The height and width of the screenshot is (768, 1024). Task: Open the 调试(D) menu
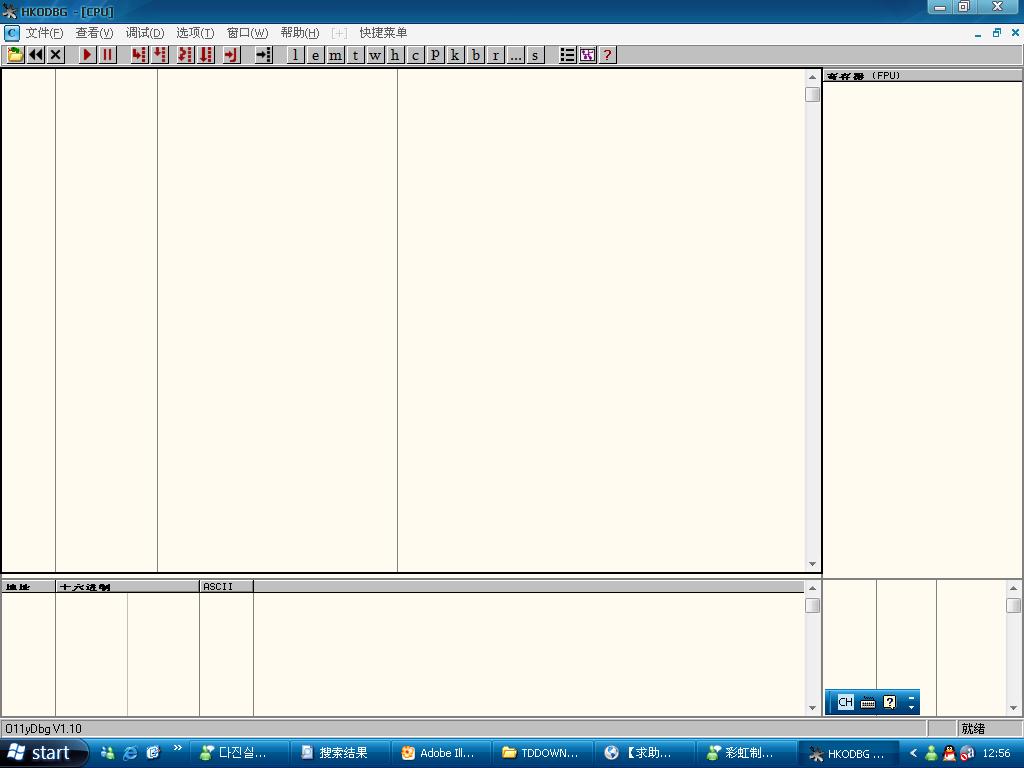click(x=144, y=33)
